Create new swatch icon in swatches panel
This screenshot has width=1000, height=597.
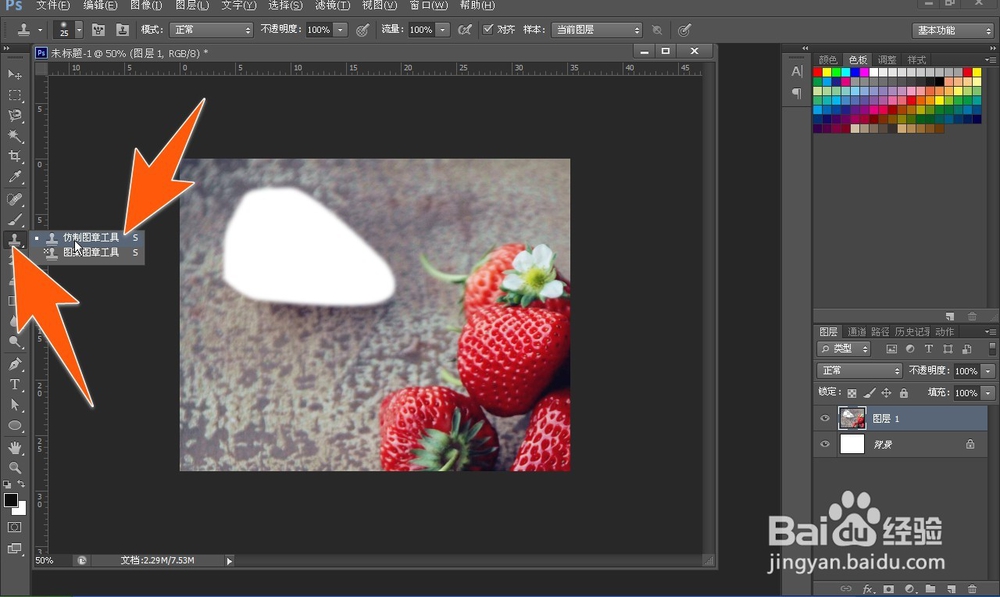click(950, 316)
